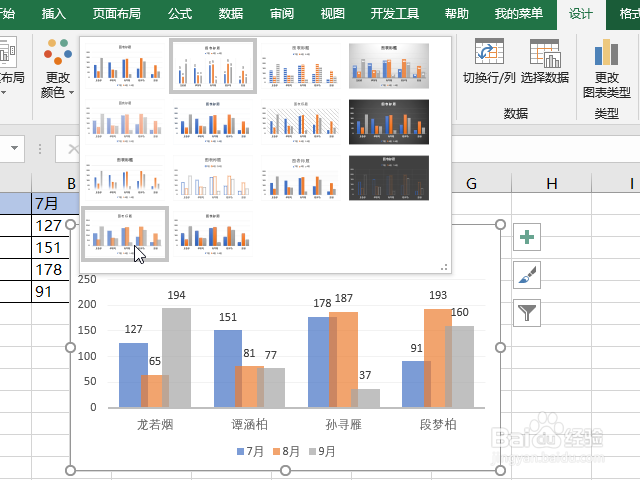Select column G header

click(471, 183)
